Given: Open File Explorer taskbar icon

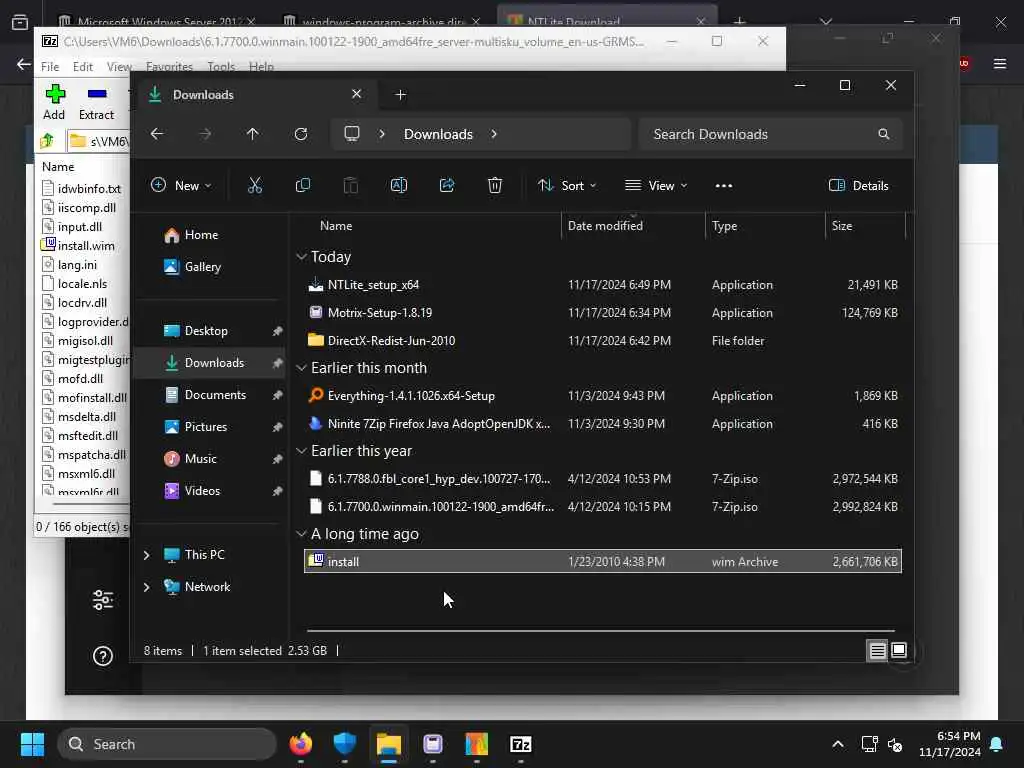Looking at the screenshot, I should pos(389,744).
